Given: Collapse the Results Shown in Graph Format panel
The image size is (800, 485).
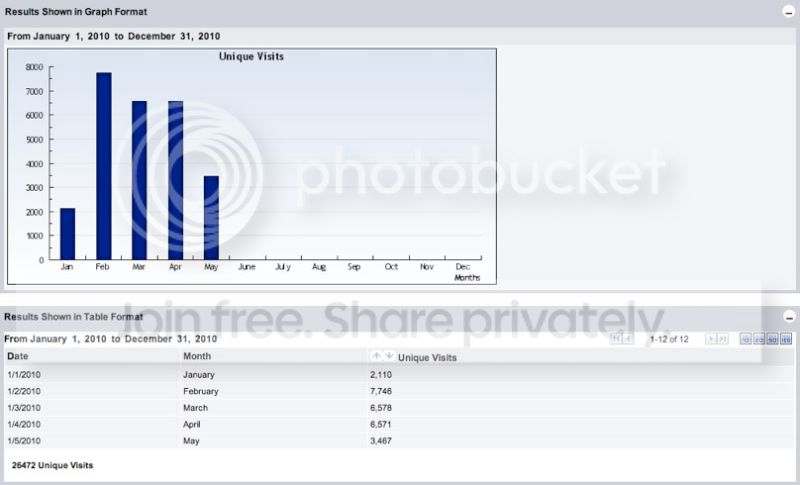Looking at the screenshot, I should click(789, 12).
